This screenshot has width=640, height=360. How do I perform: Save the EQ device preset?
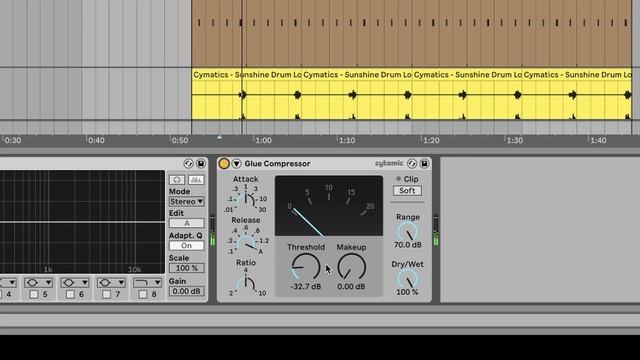coord(201,164)
